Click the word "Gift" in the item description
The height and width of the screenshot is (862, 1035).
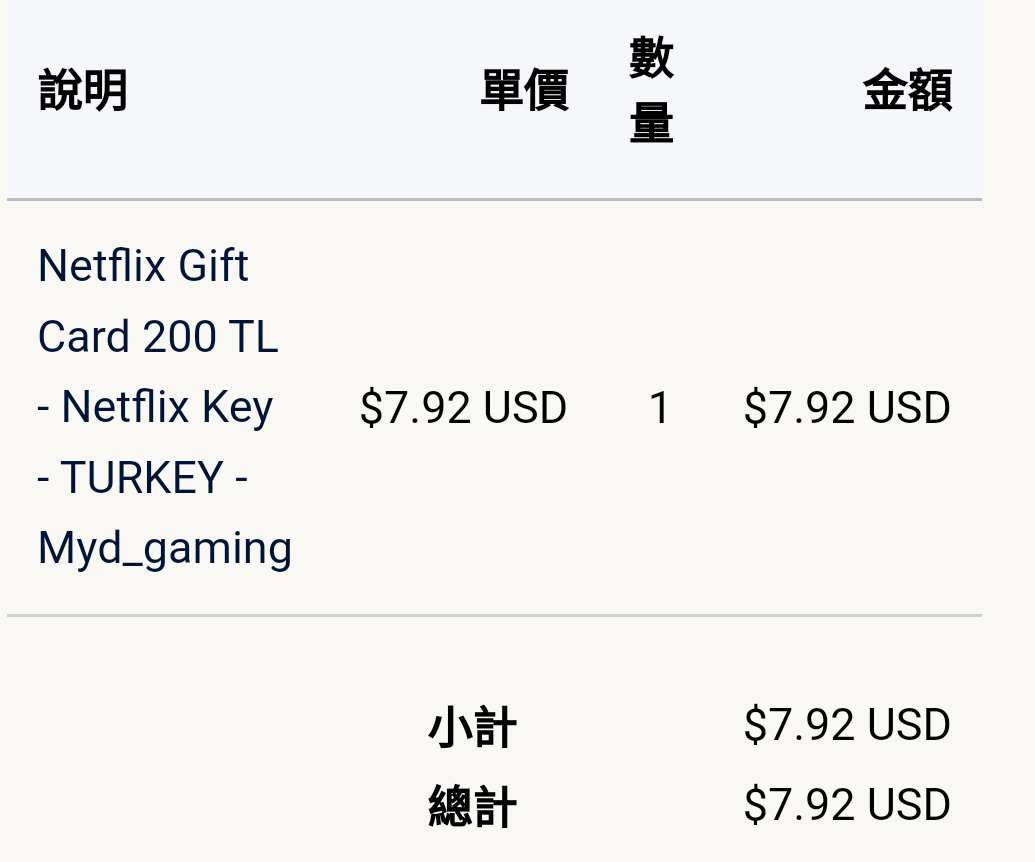213,266
